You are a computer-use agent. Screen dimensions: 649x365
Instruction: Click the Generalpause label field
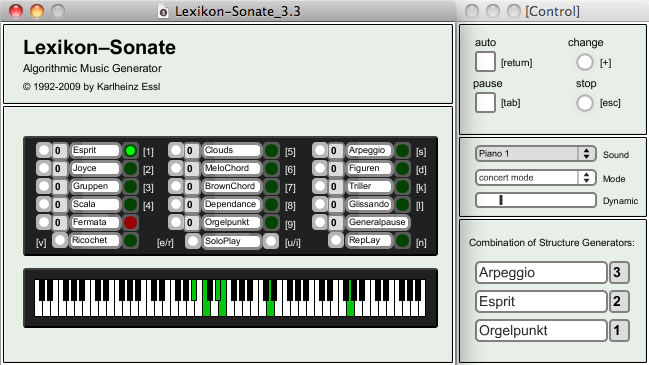pos(377,222)
